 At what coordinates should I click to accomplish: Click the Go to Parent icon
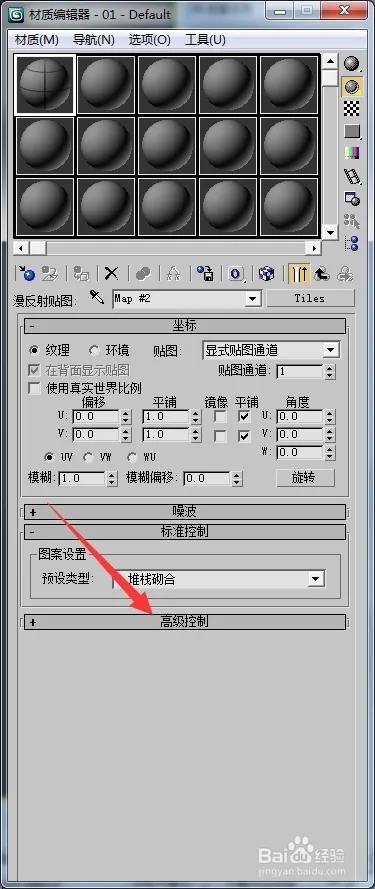[x=322, y=274]
